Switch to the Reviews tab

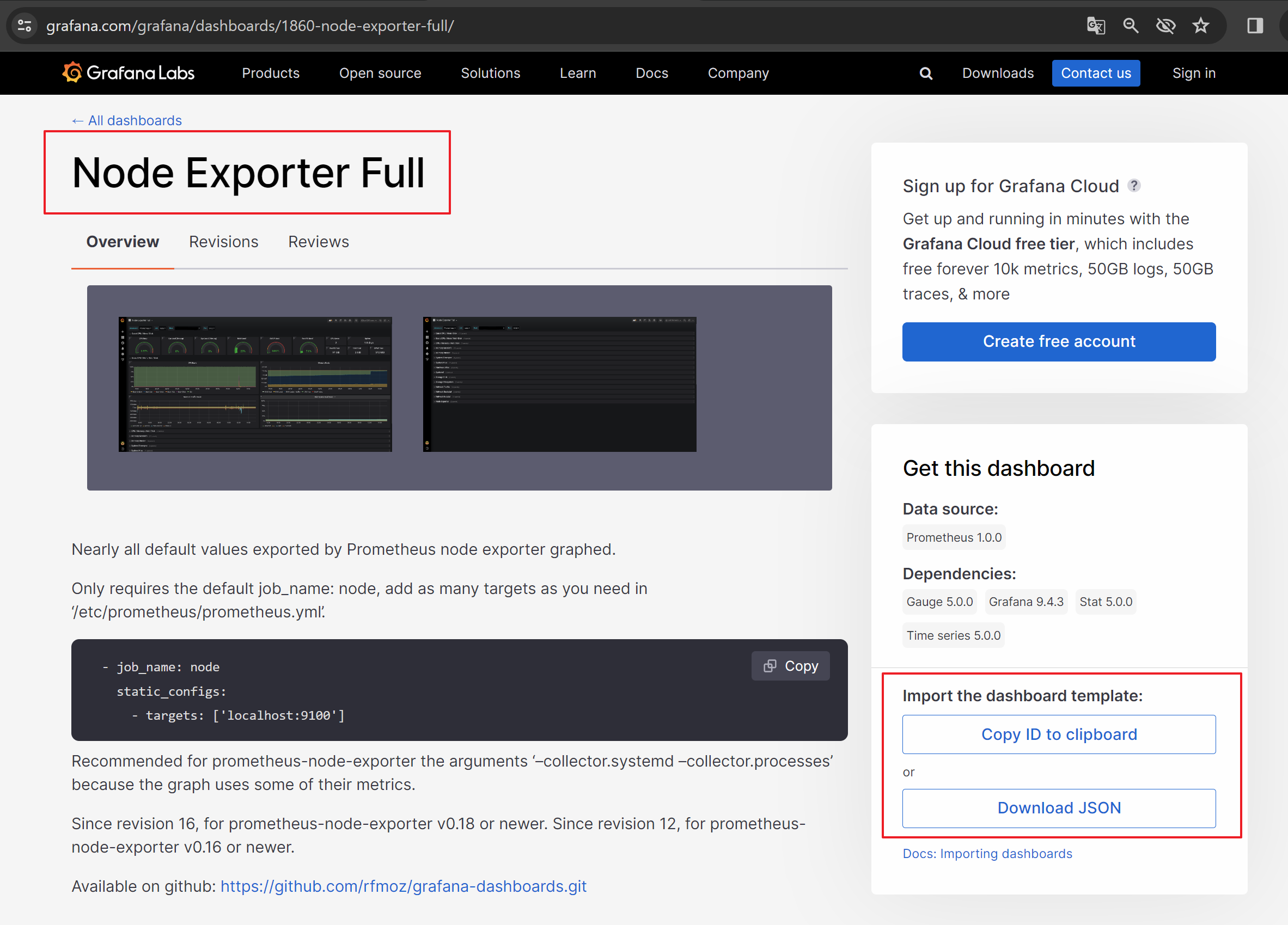point(318,242)
